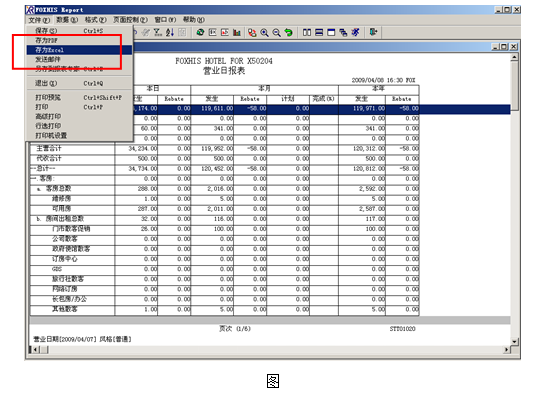
Task: Click the 代收合计 row label
Action: pyautogui.click(x=49, y=159)
